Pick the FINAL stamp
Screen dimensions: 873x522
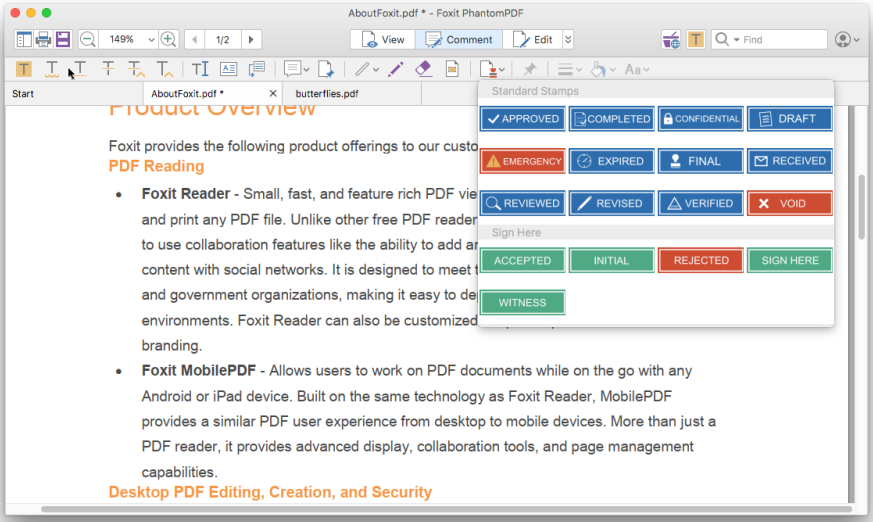coord(701,161)
